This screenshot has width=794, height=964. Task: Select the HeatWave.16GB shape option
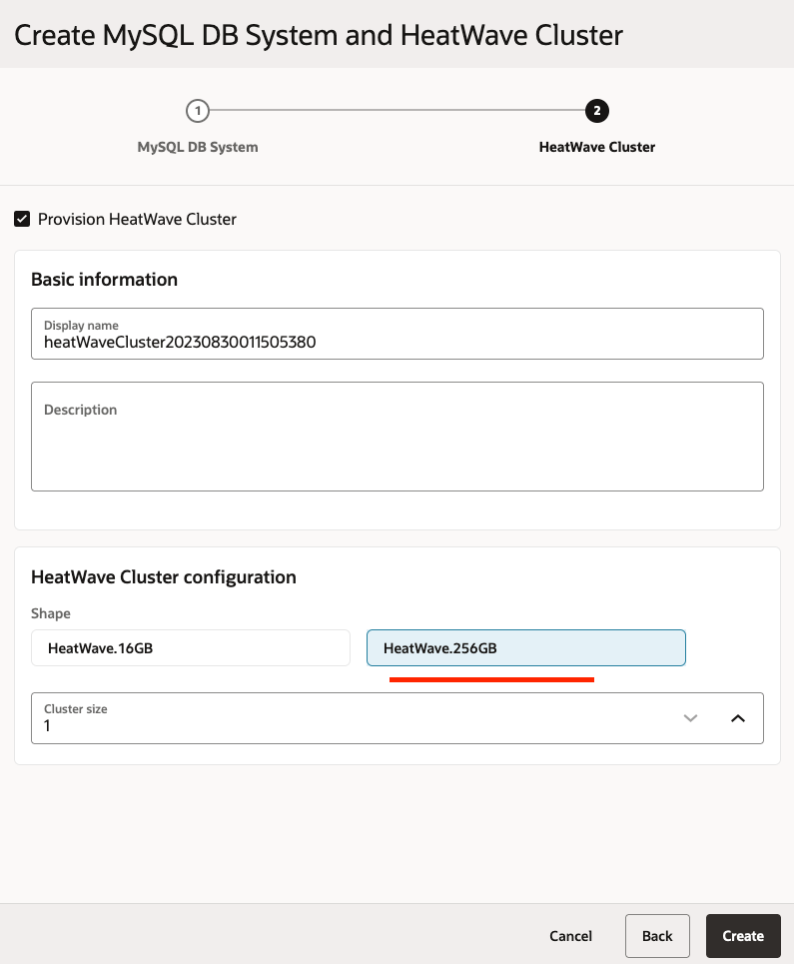click(x=190, y=647)
